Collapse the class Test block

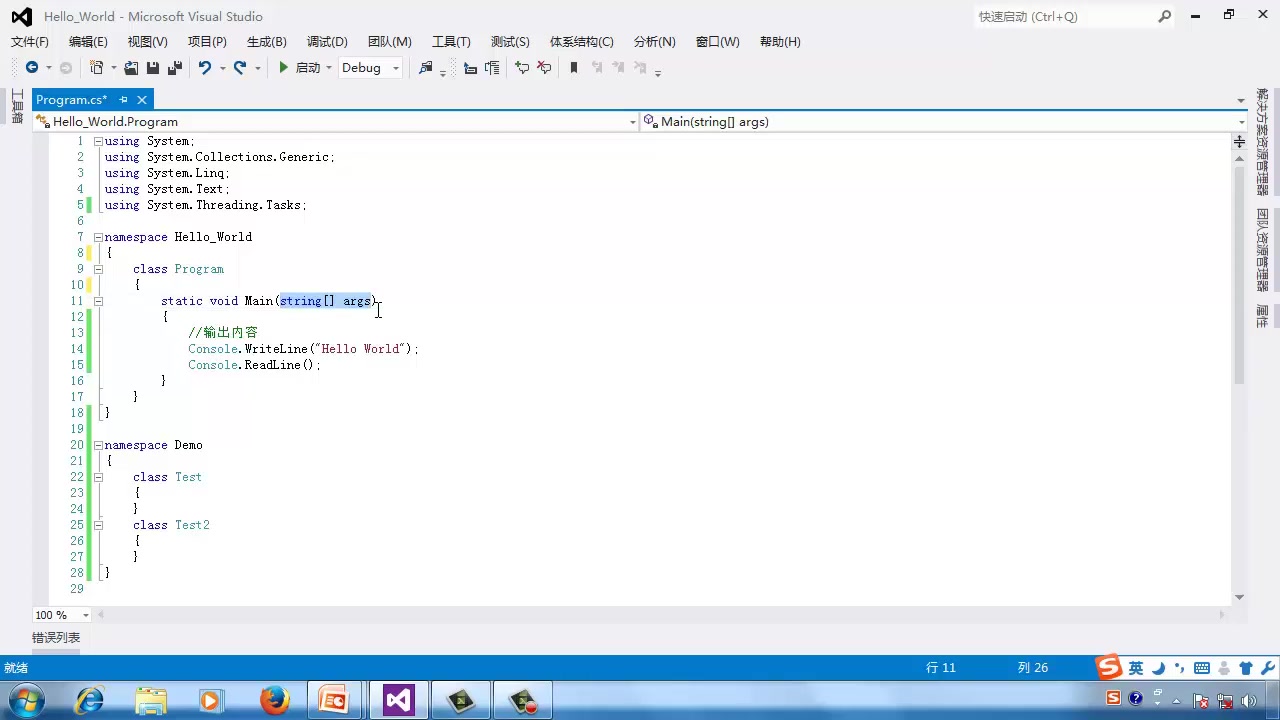pyautogui.click(x=98, y=477)
